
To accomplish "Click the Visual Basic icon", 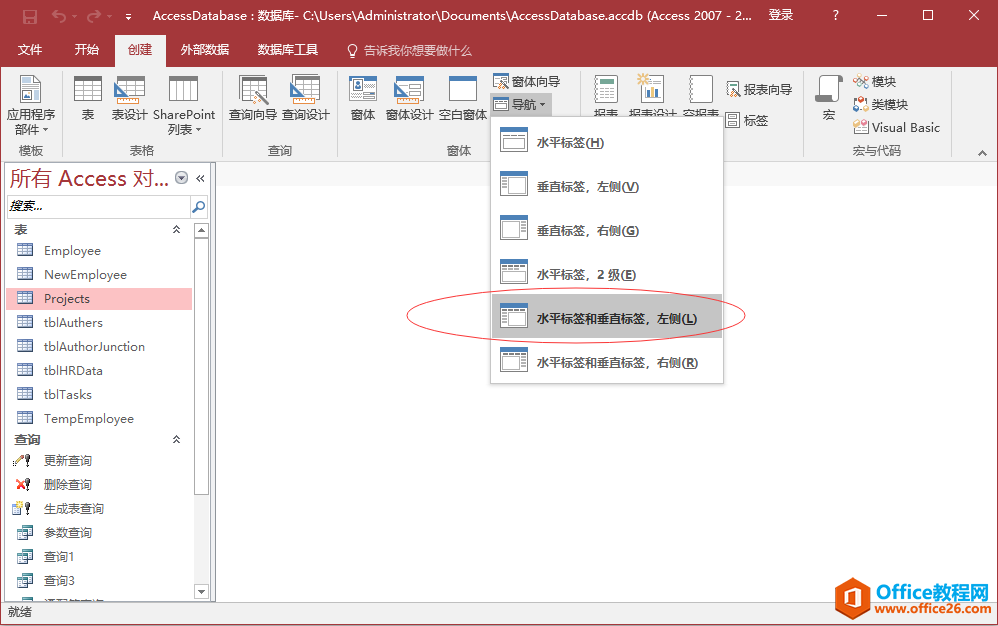I will [896, 127].
